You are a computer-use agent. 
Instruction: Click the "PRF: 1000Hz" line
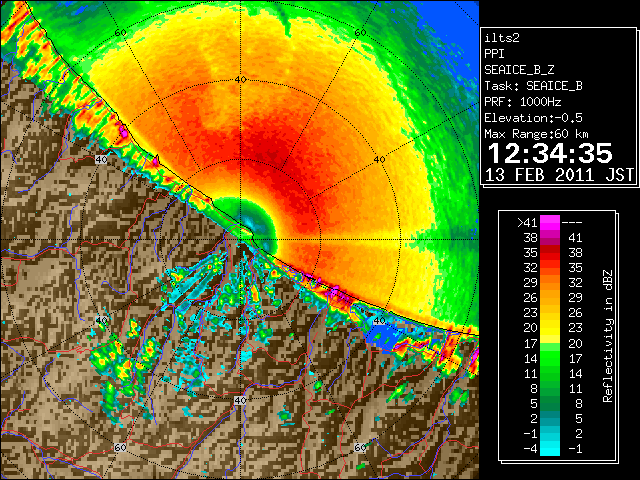522,102
